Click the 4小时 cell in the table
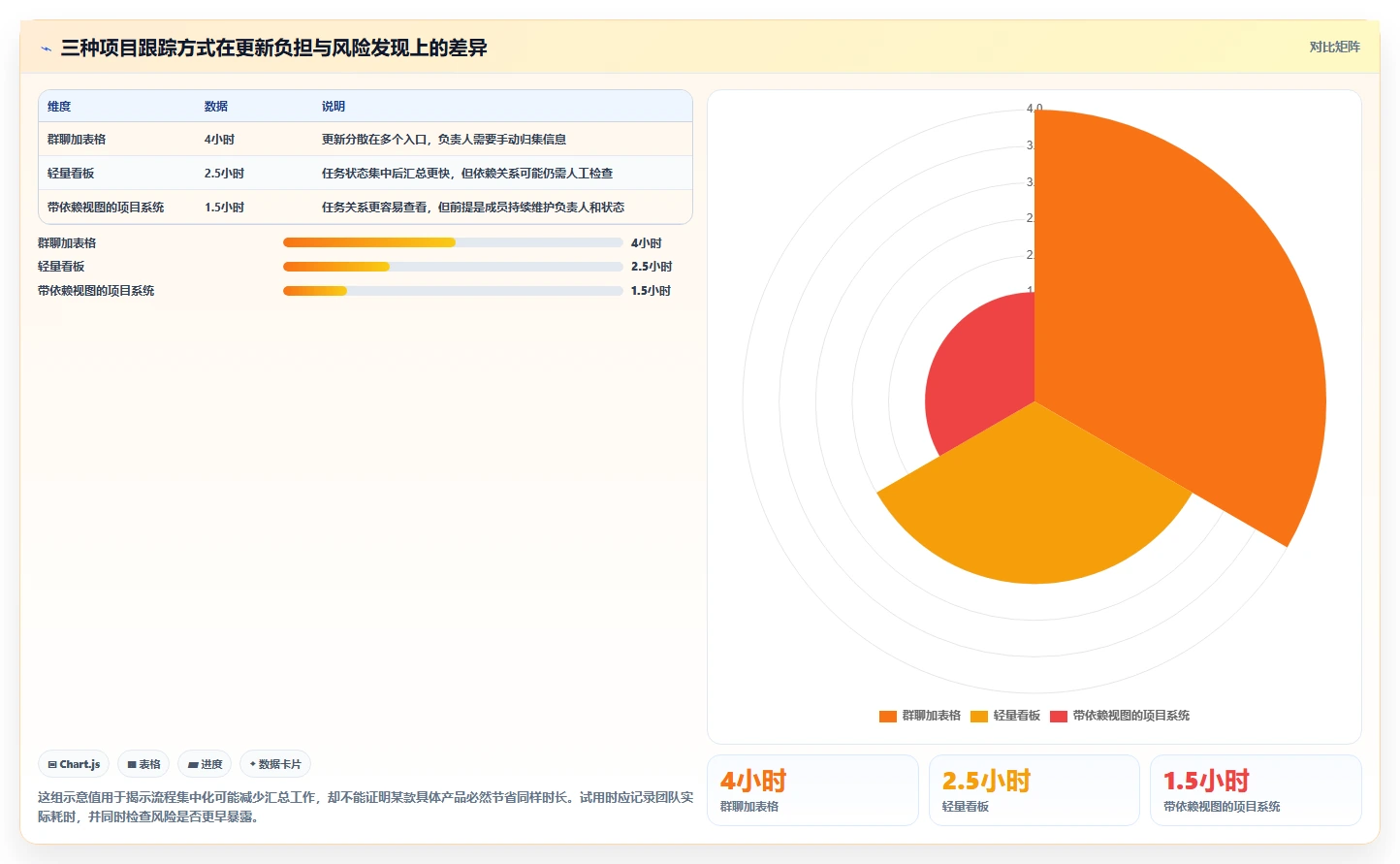Screen dimensions: 1400x864 219,140
